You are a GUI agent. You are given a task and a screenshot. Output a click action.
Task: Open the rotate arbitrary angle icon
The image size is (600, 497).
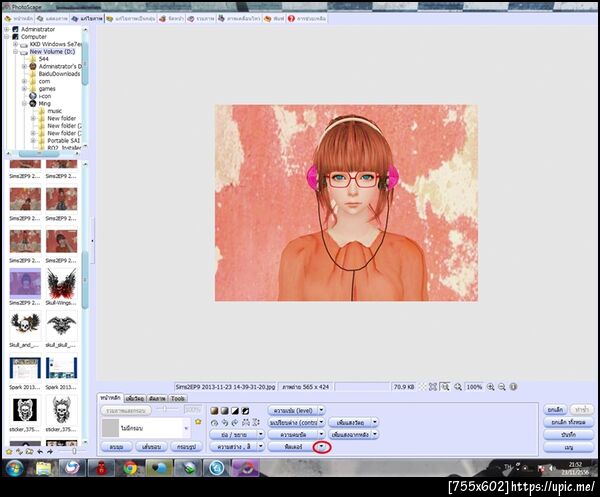[214, 422]
